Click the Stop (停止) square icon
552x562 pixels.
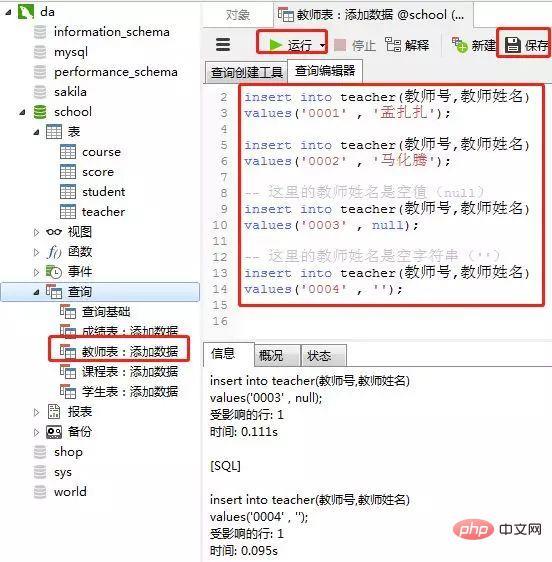click(x=340, y=45)
